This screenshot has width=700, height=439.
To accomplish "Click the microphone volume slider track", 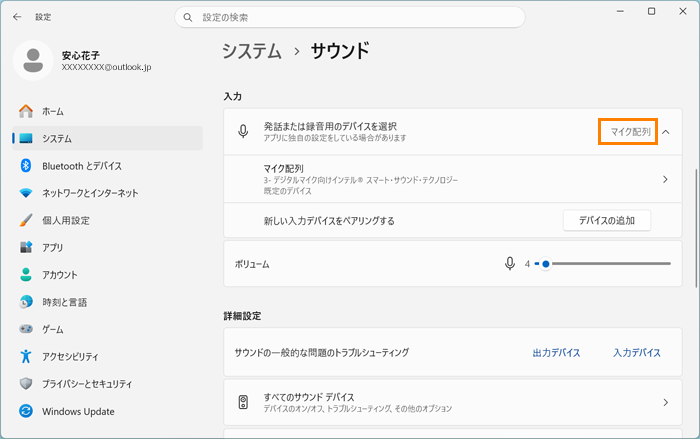I will (603, 263).
